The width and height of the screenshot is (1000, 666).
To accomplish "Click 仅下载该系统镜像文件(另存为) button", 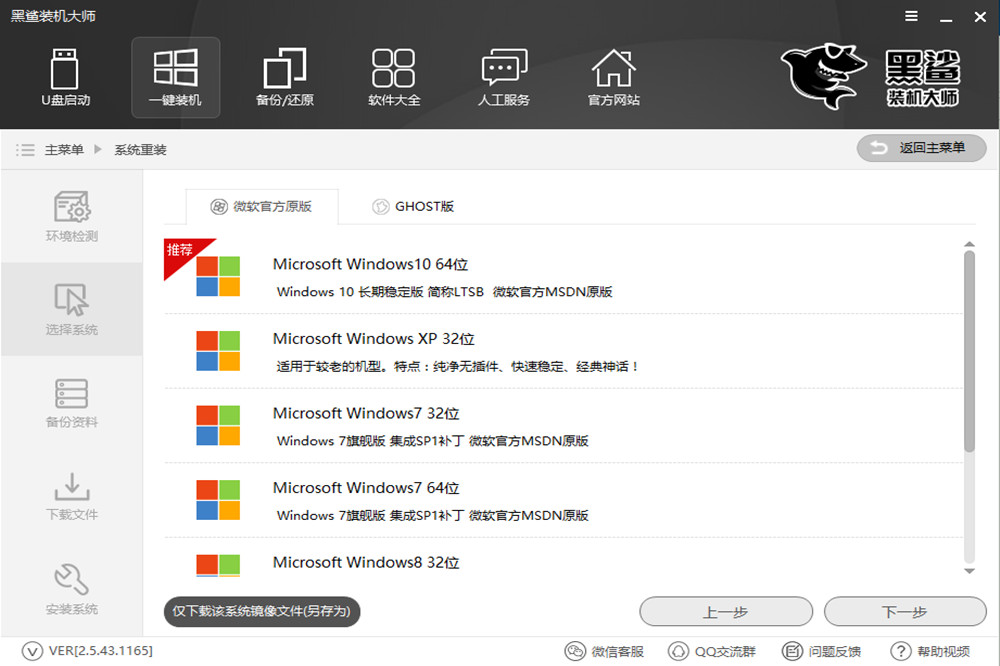I will coord(261,611).
